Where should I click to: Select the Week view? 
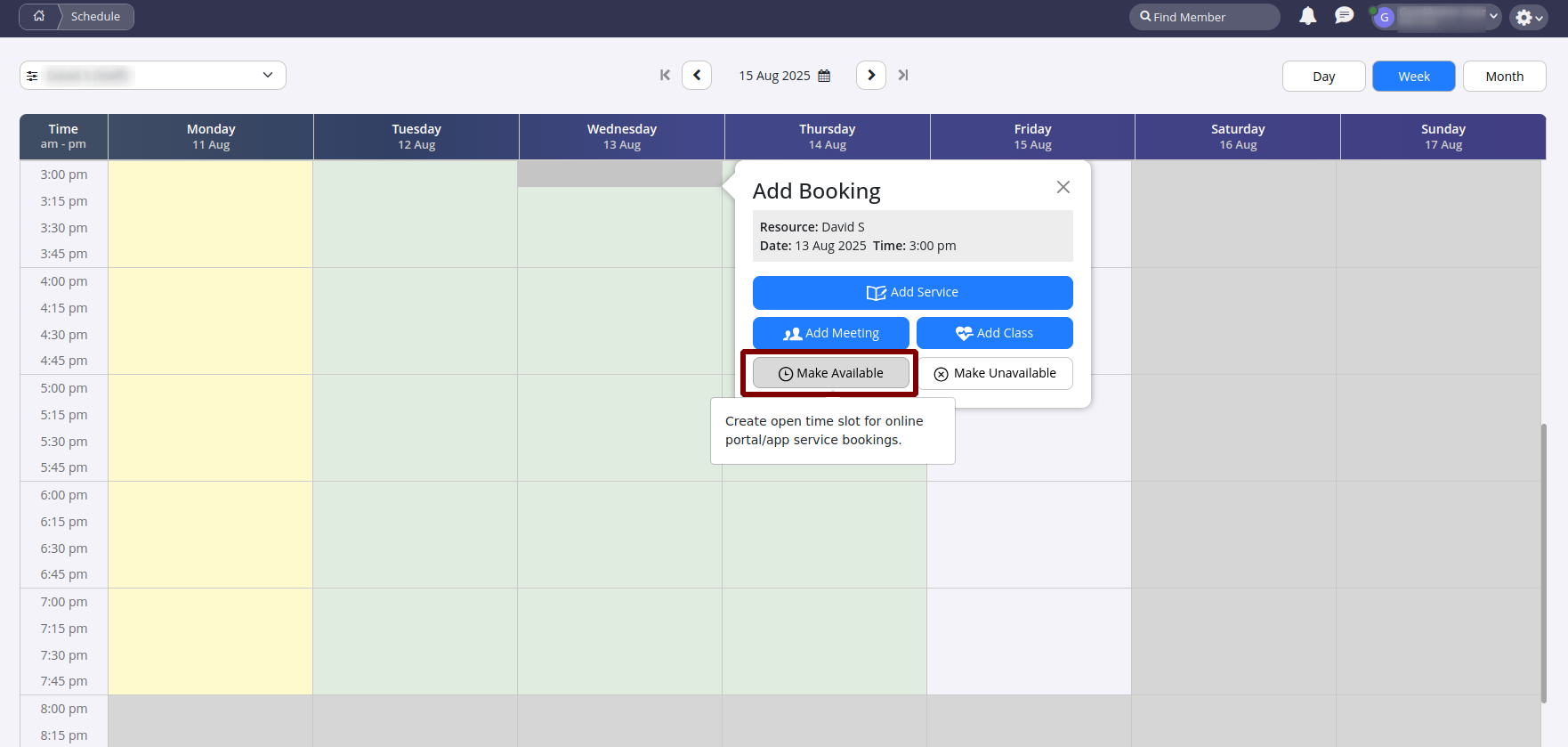click(x=1413, y=77)
